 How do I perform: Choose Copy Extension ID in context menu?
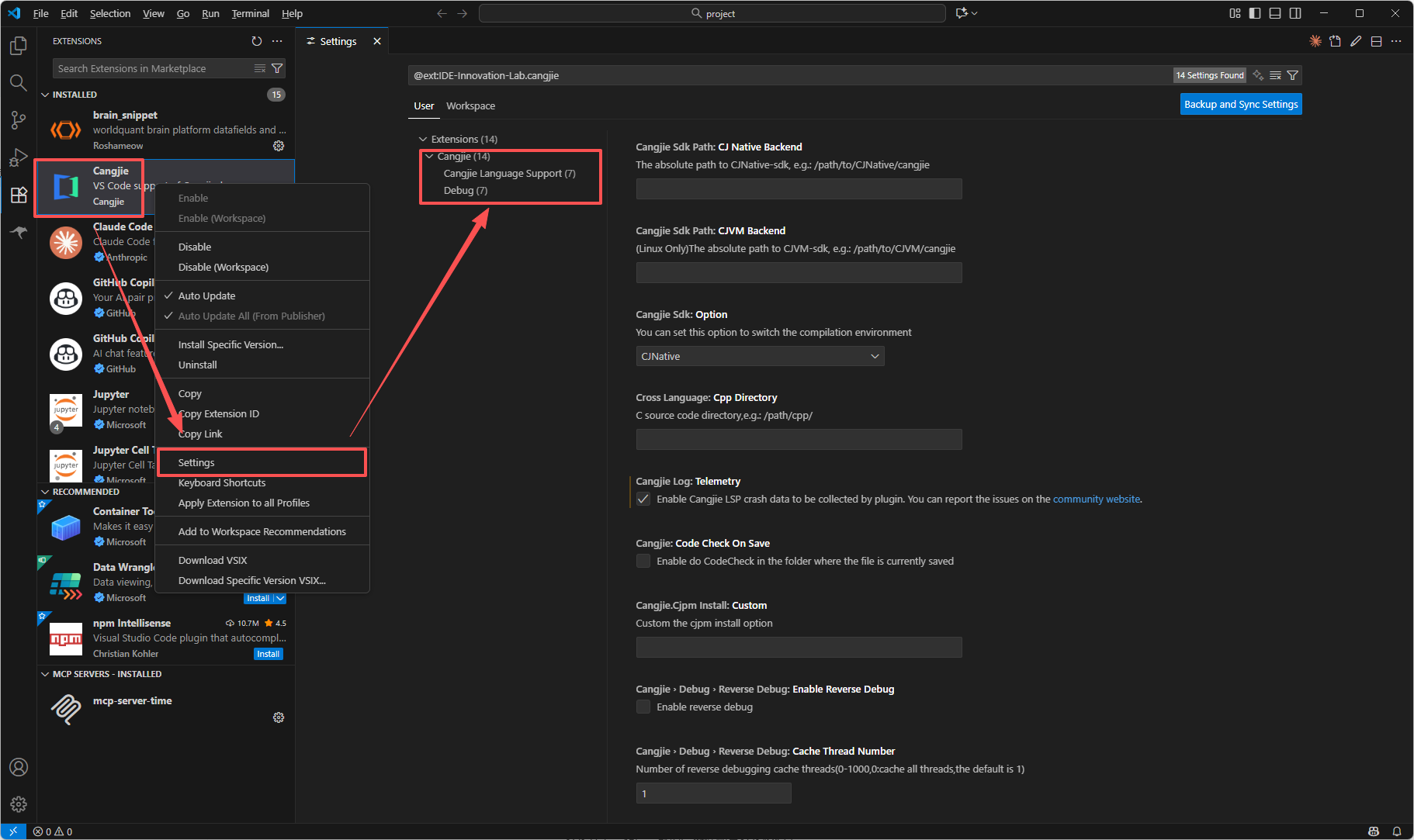tap(262, 413)
